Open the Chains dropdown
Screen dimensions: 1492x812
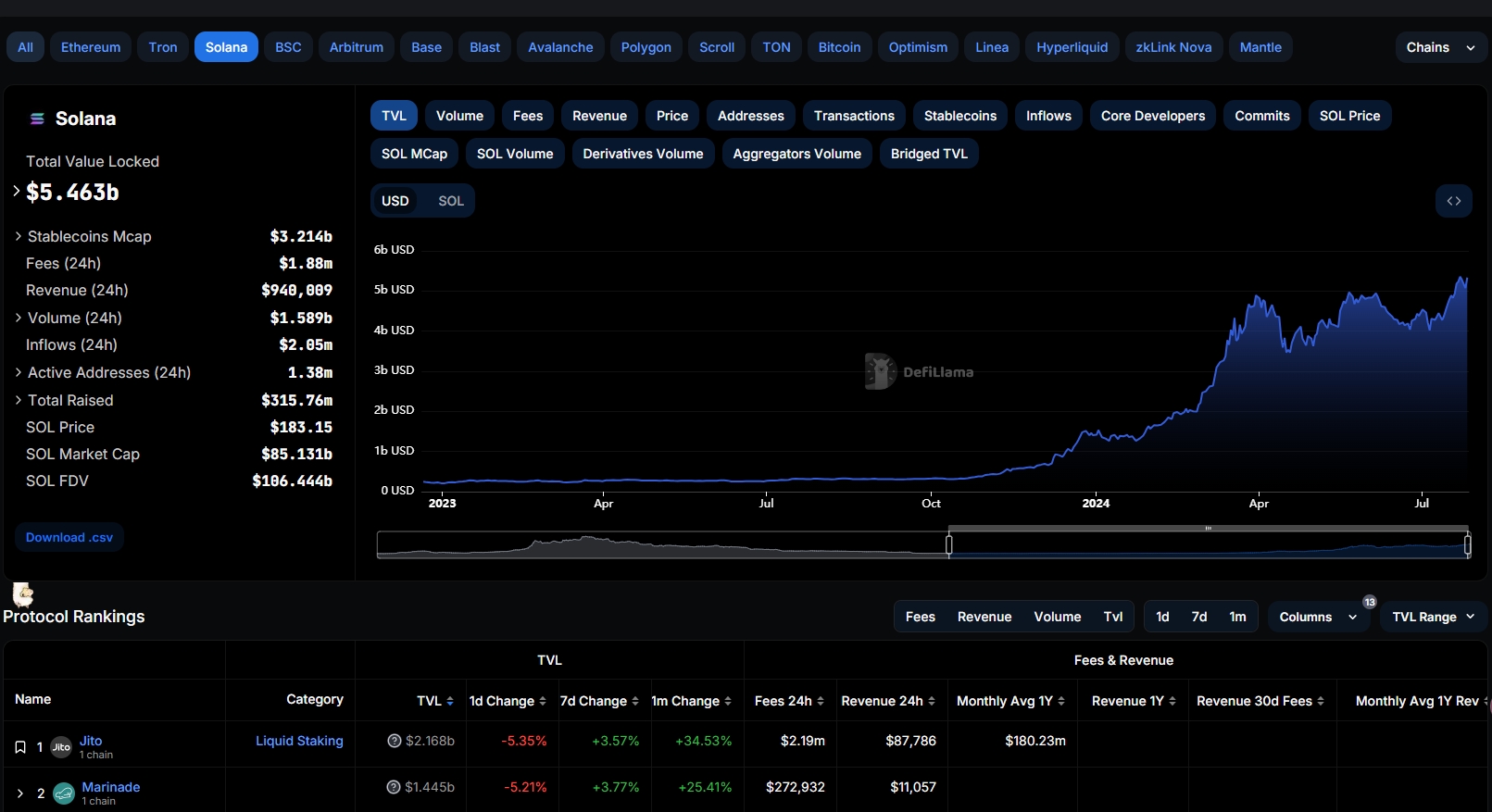point(1441,47)
